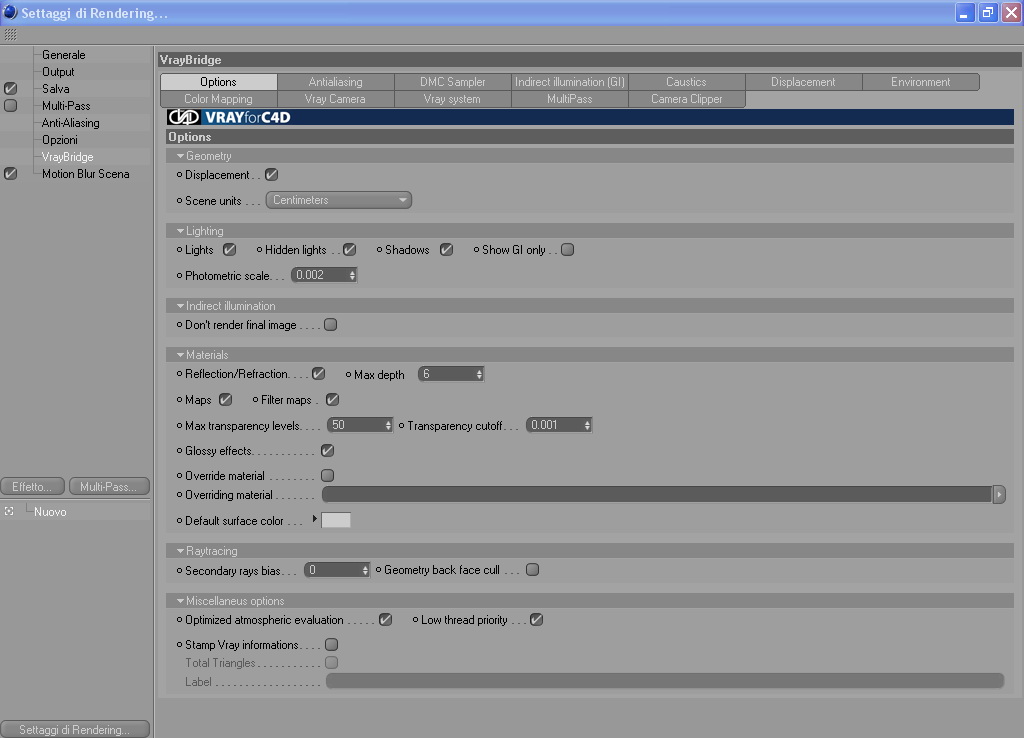
Task: Click the grip handle icon below title bar
Action: pyautogui.click(x=10, y=34)
